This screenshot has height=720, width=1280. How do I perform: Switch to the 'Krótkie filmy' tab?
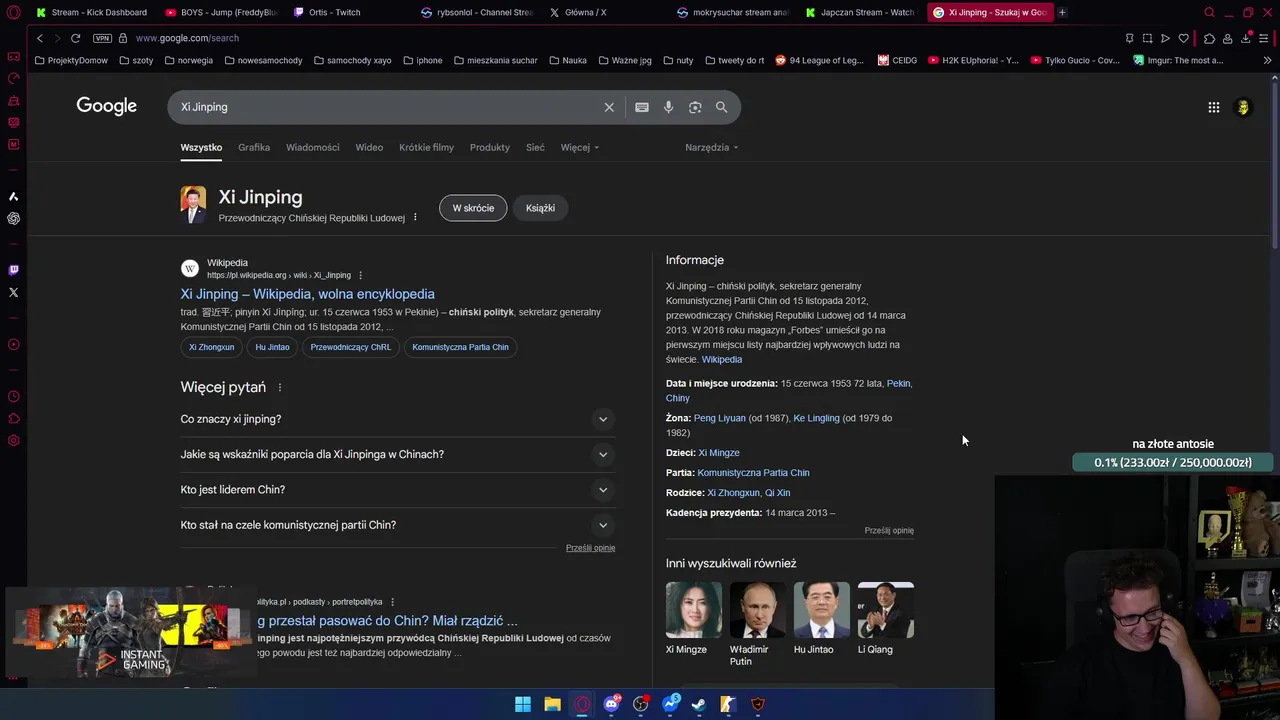pyautogui.click(x=426, y=147)
